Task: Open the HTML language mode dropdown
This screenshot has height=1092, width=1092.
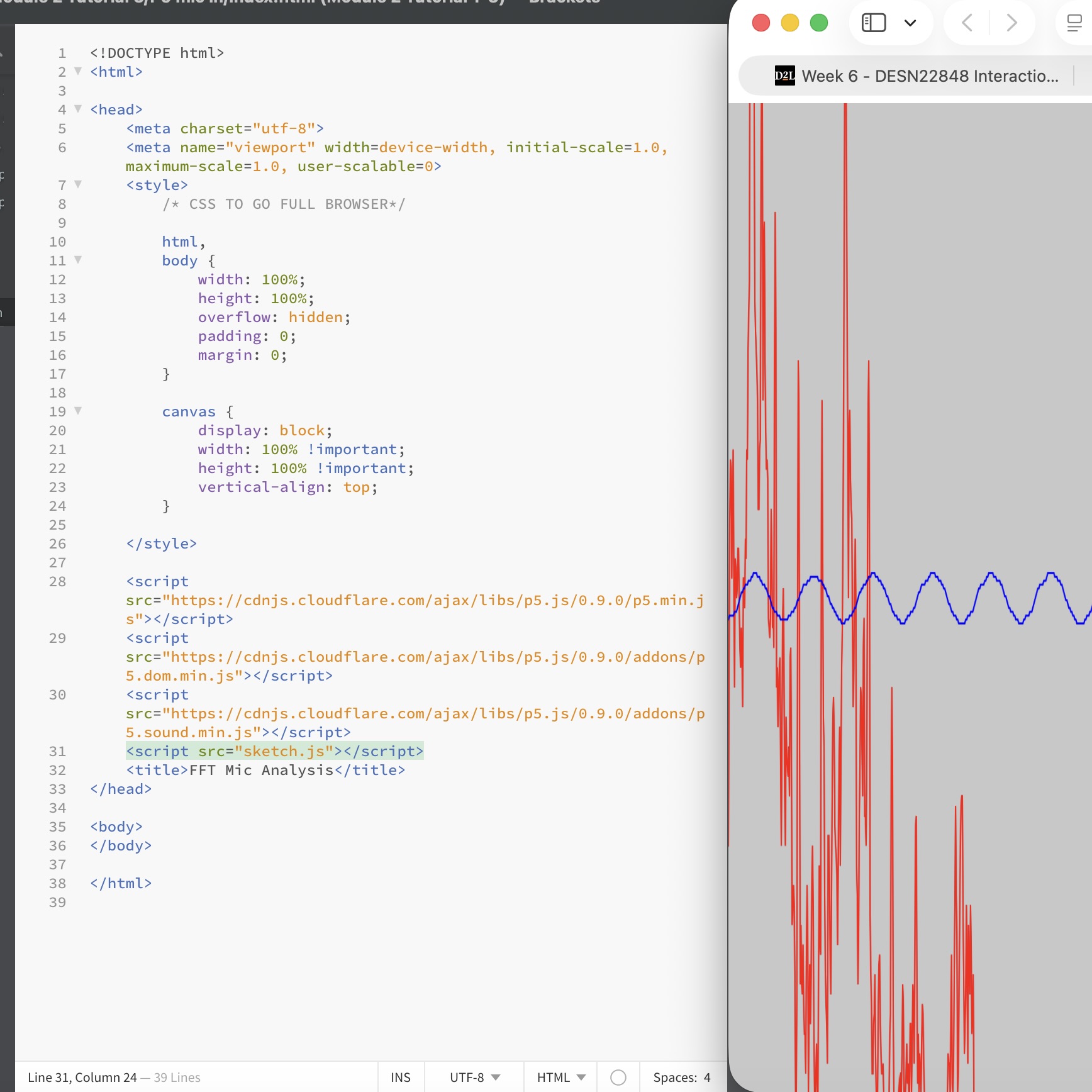Action: click(559, 1077)
